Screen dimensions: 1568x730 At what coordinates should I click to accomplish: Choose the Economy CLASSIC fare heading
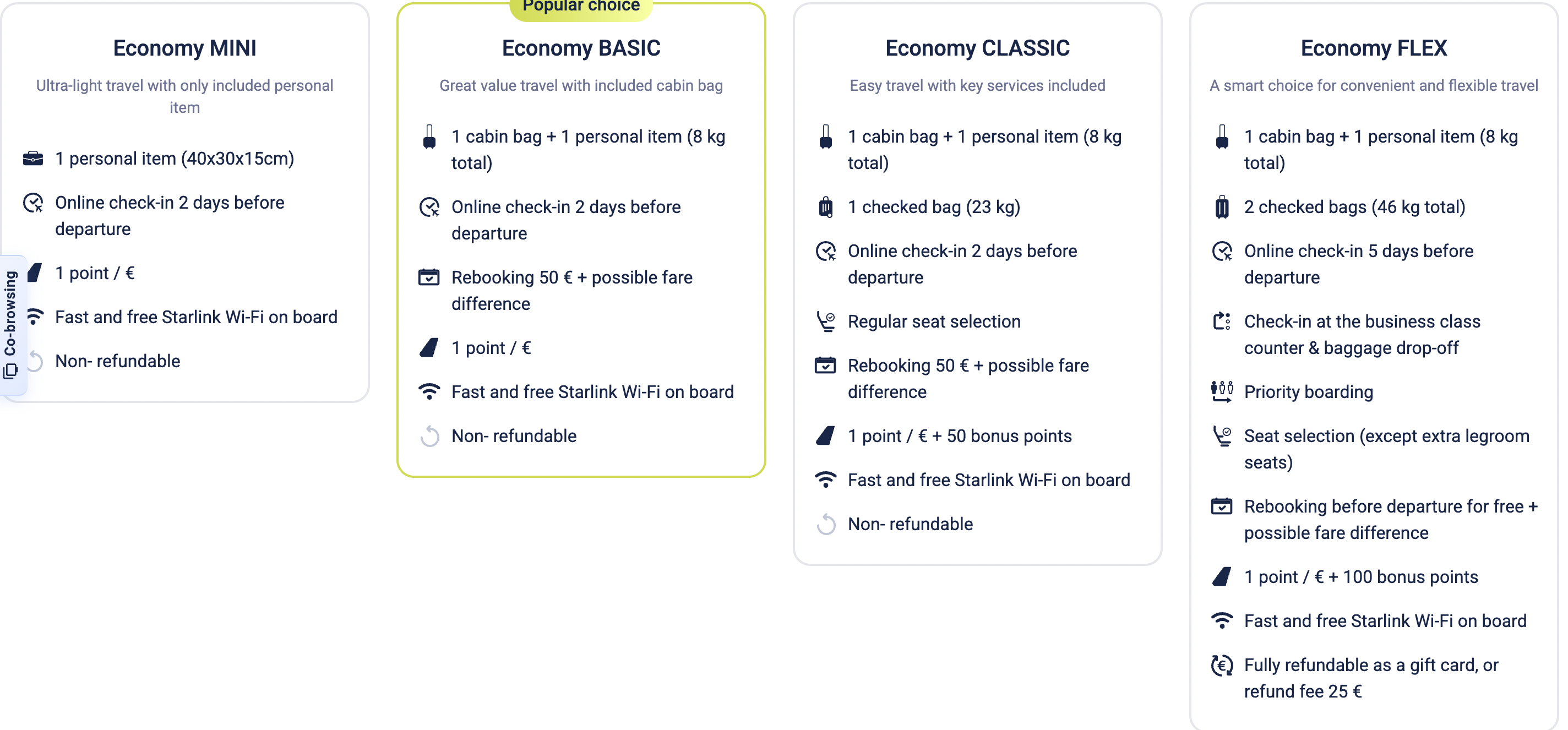(x=977, y=47)
